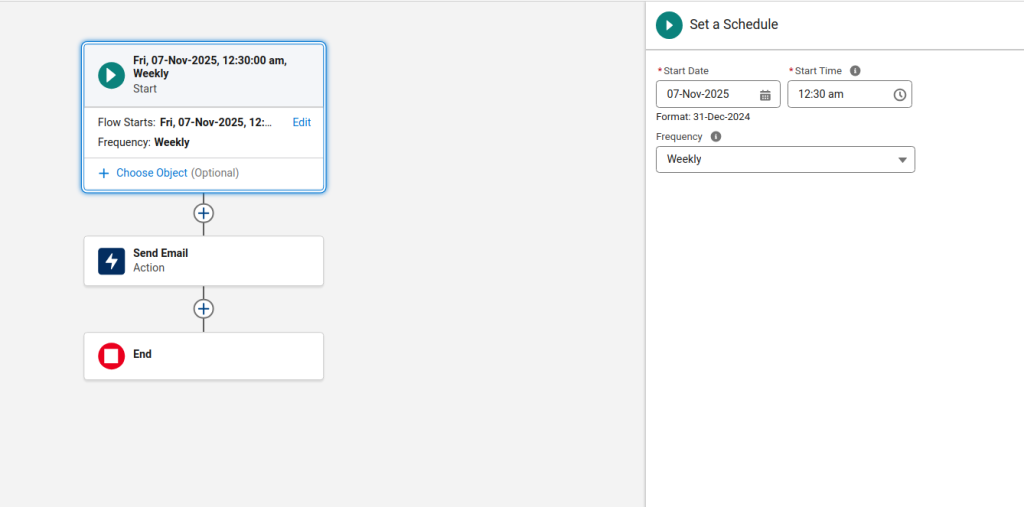The image size is (1024, 507).
Task: Click the '(Optional)' text in Start card
Action: coord(215,173)
